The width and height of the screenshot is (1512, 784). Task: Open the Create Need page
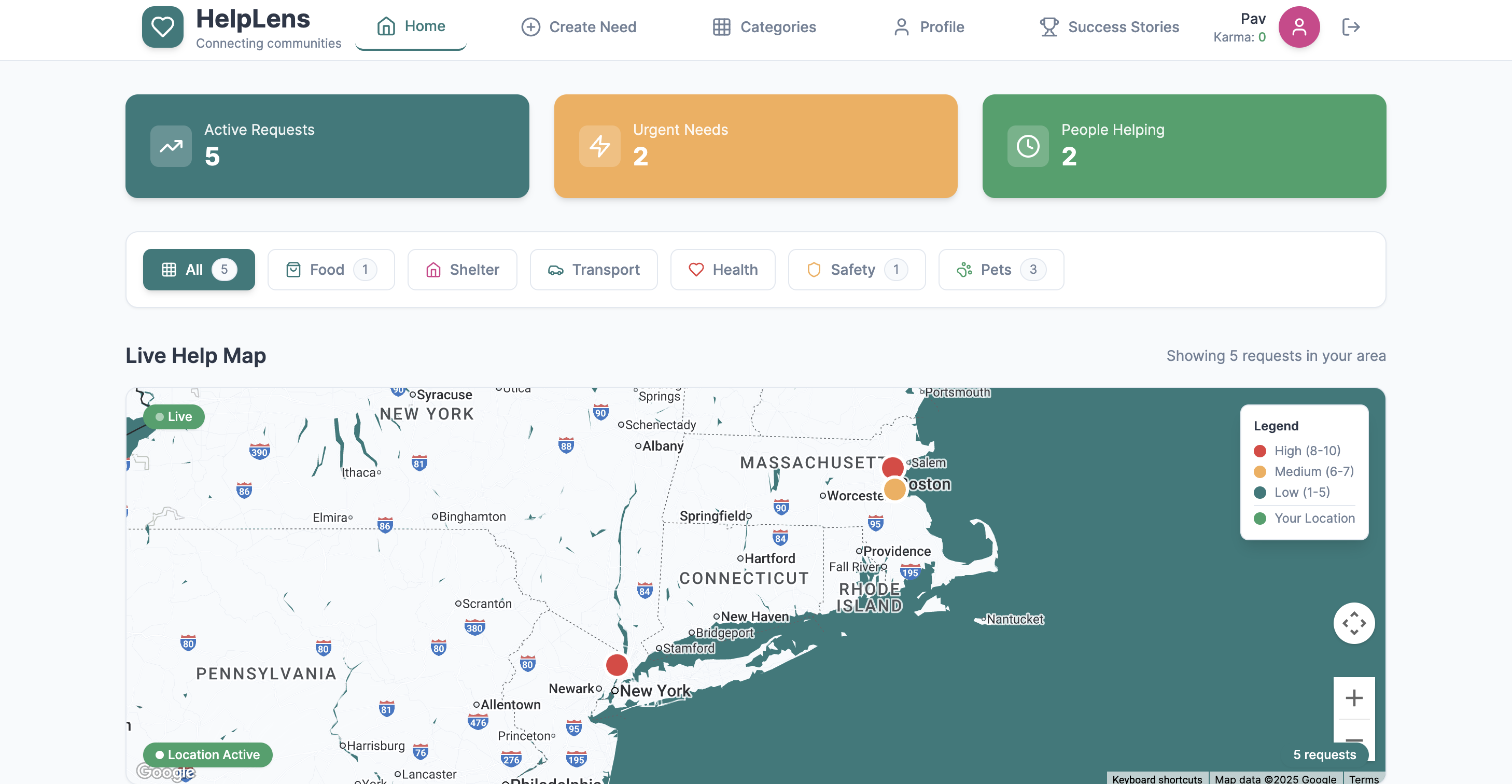578,27
